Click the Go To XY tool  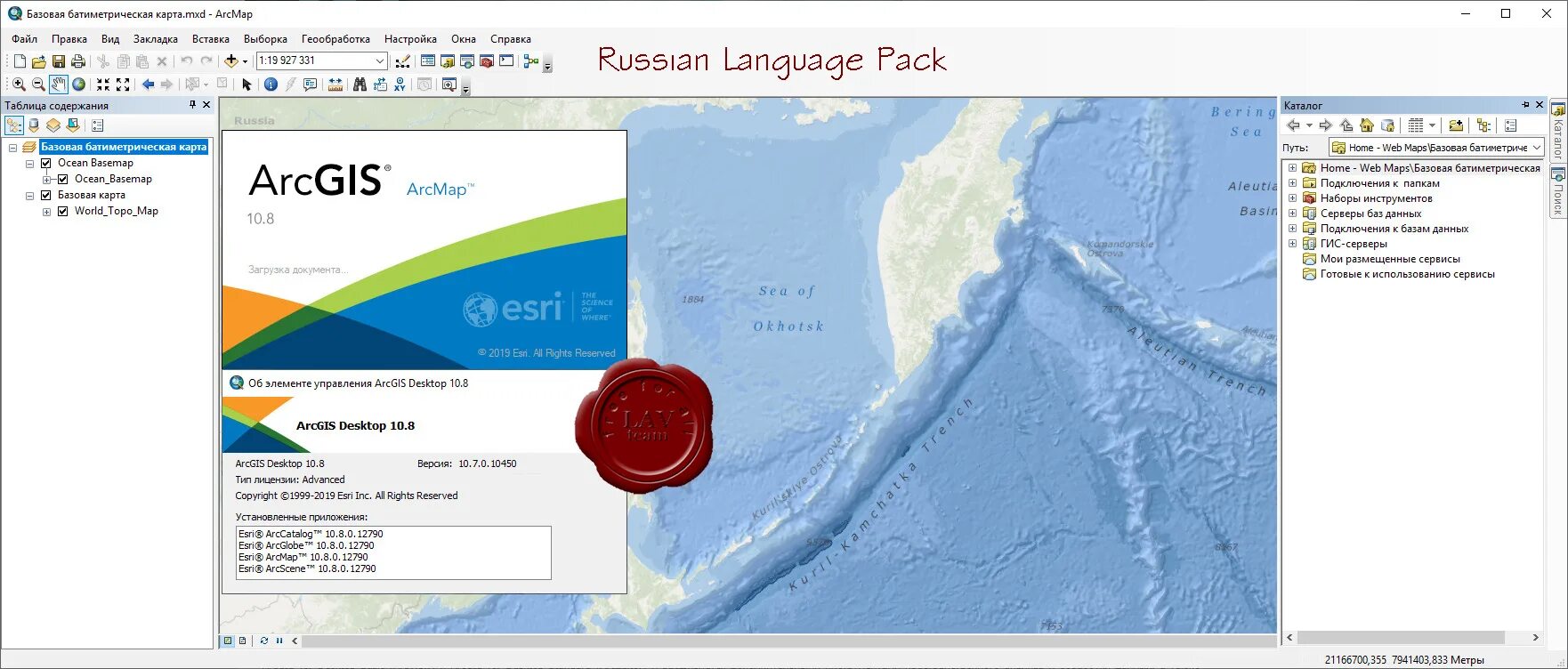pyautogui.click(x=400, y=85)
